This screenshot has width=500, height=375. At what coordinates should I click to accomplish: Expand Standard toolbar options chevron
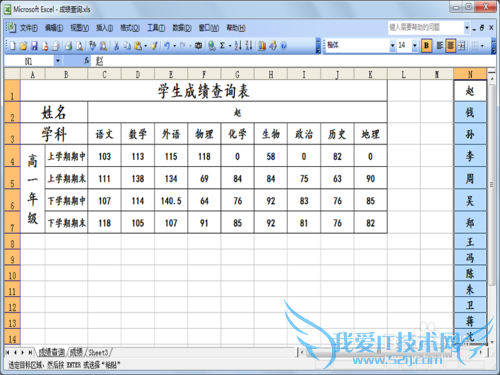318,46
